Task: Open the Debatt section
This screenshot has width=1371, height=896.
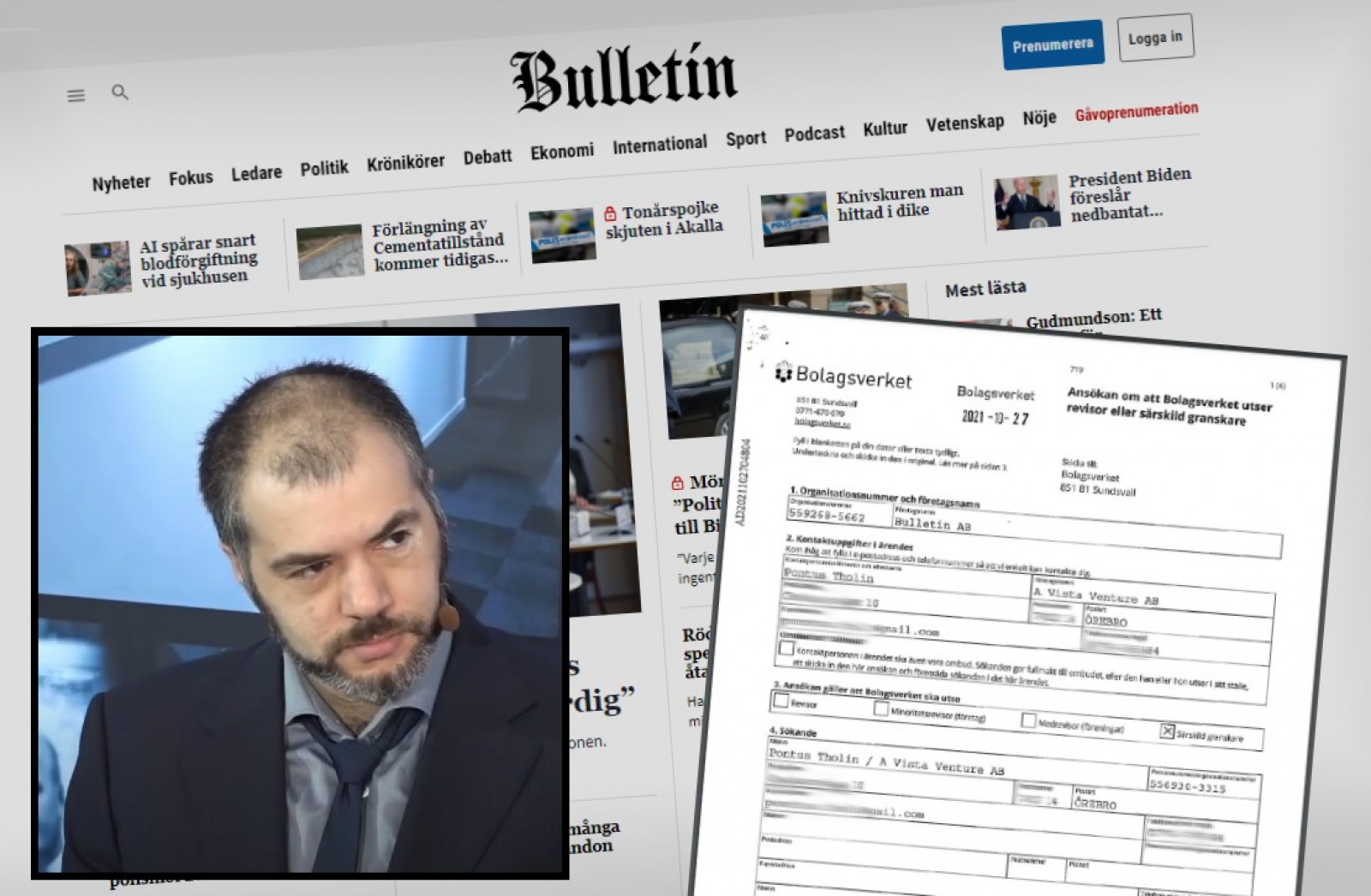Action: [488, 157]
